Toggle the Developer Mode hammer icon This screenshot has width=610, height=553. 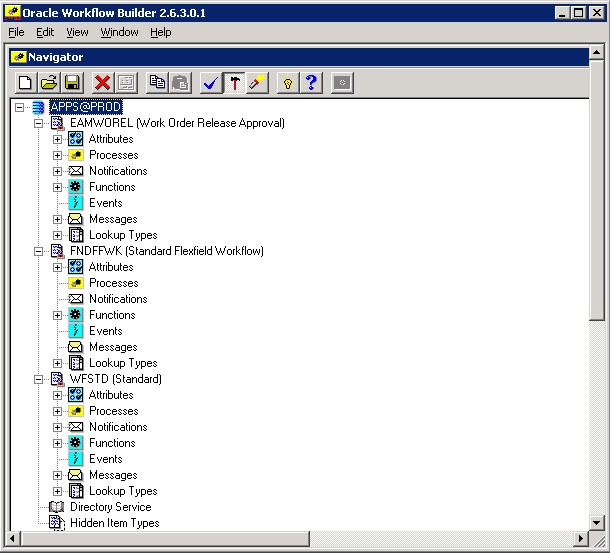[234, 83]
